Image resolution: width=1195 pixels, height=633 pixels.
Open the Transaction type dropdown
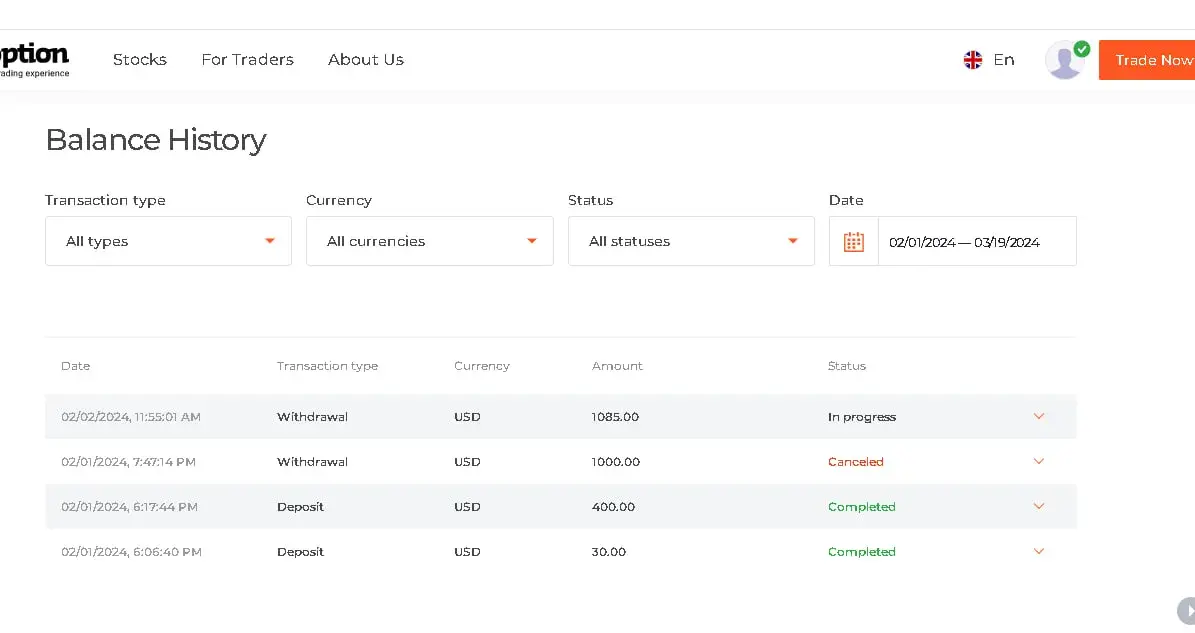168,241
